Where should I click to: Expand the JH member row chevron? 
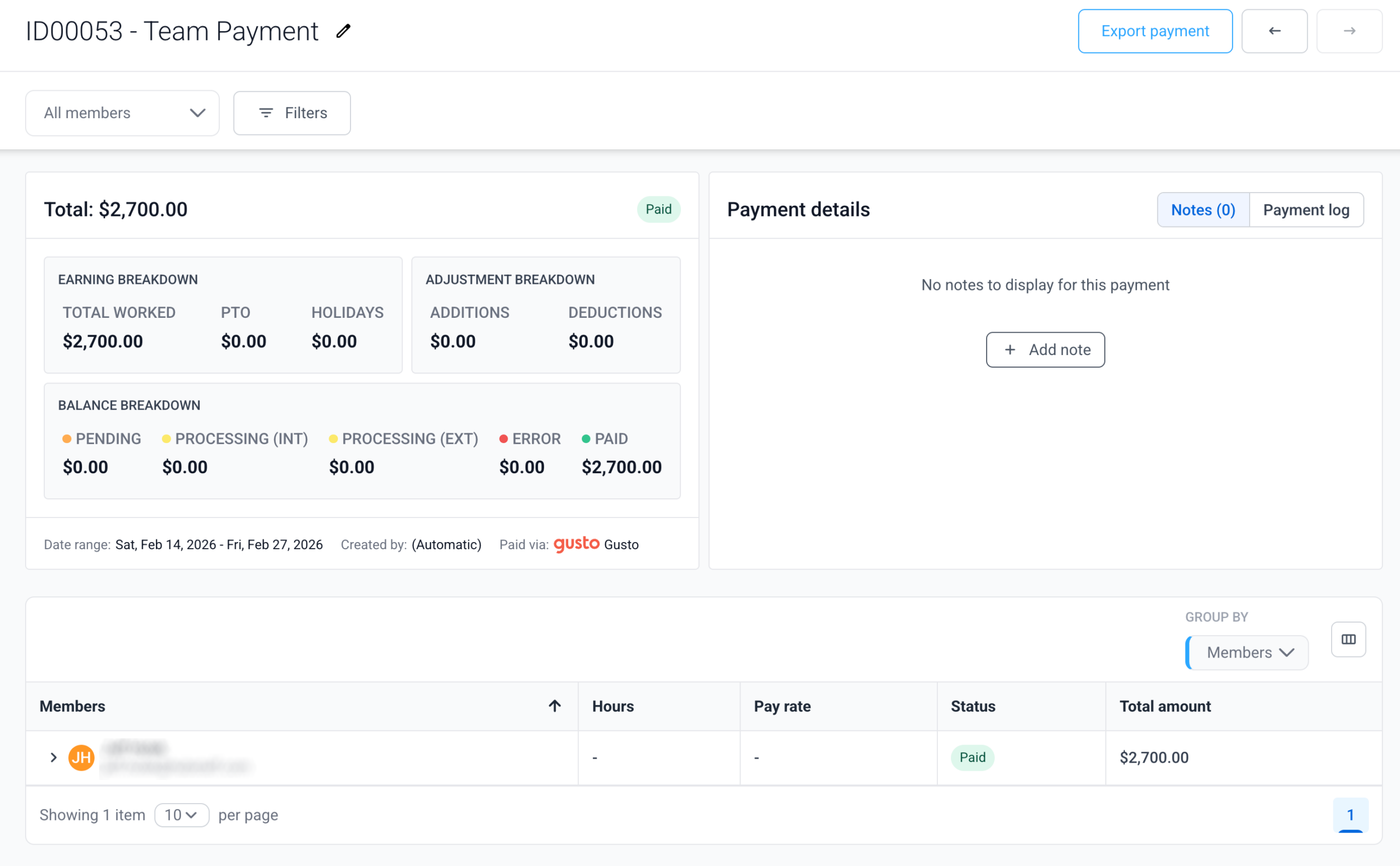click(53, 757)
